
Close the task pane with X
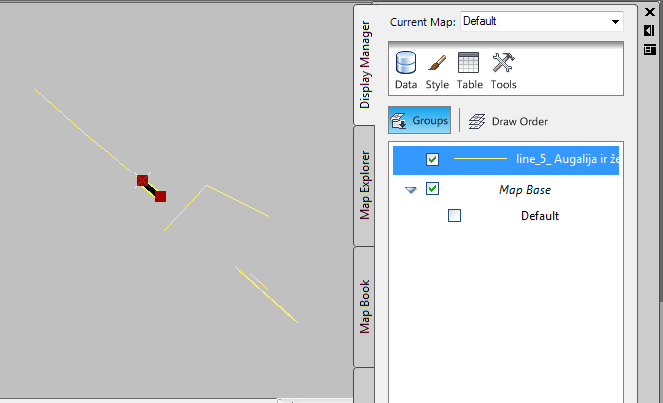650,12
